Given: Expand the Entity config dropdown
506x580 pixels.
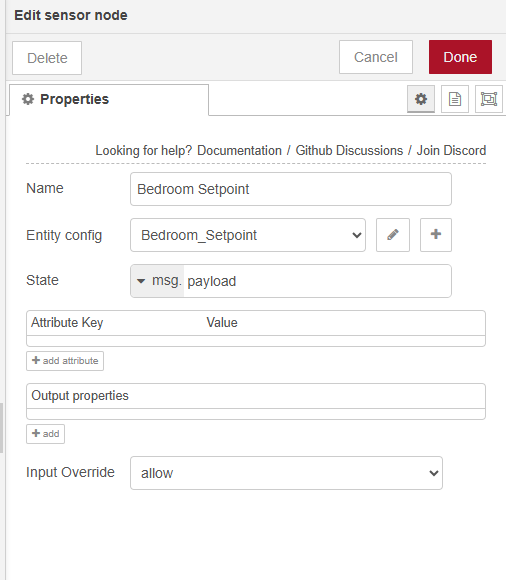Looking at the screenshot, I should coord(248,235).
